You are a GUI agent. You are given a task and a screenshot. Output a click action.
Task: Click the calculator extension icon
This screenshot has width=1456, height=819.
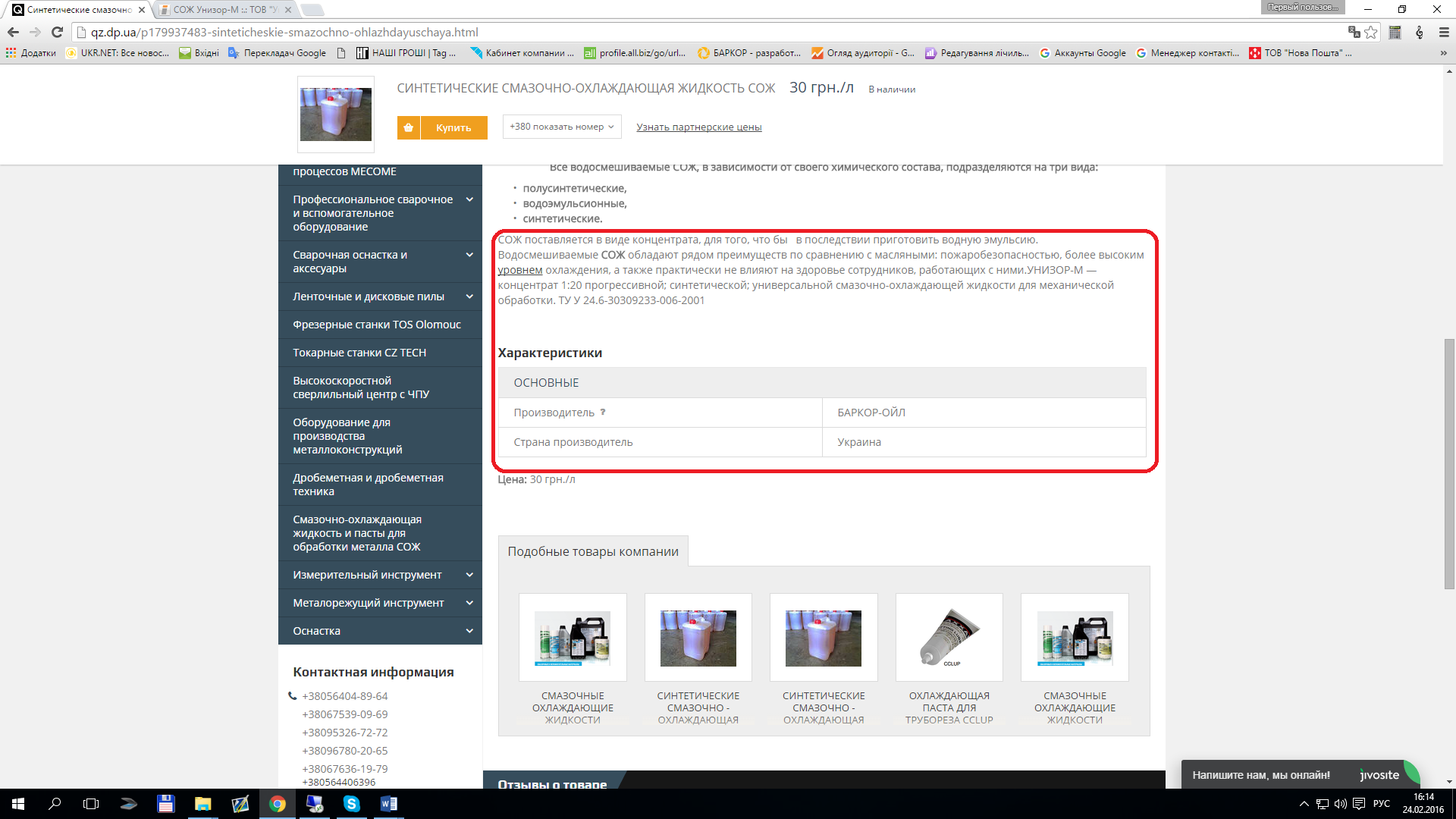(1395, 32)
